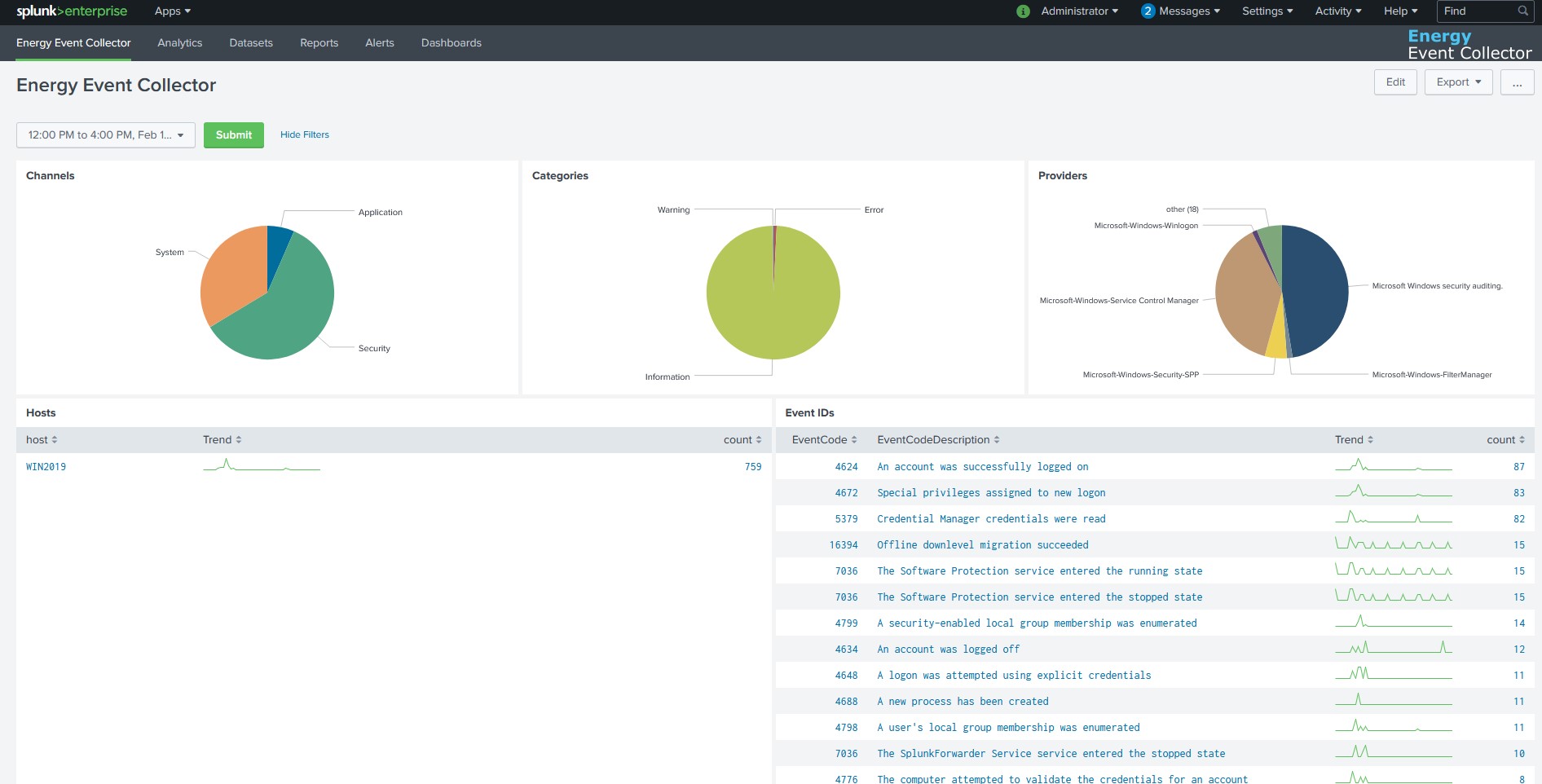
Task: Click the green Administrator info status icon
Action: pos(1023,11)
